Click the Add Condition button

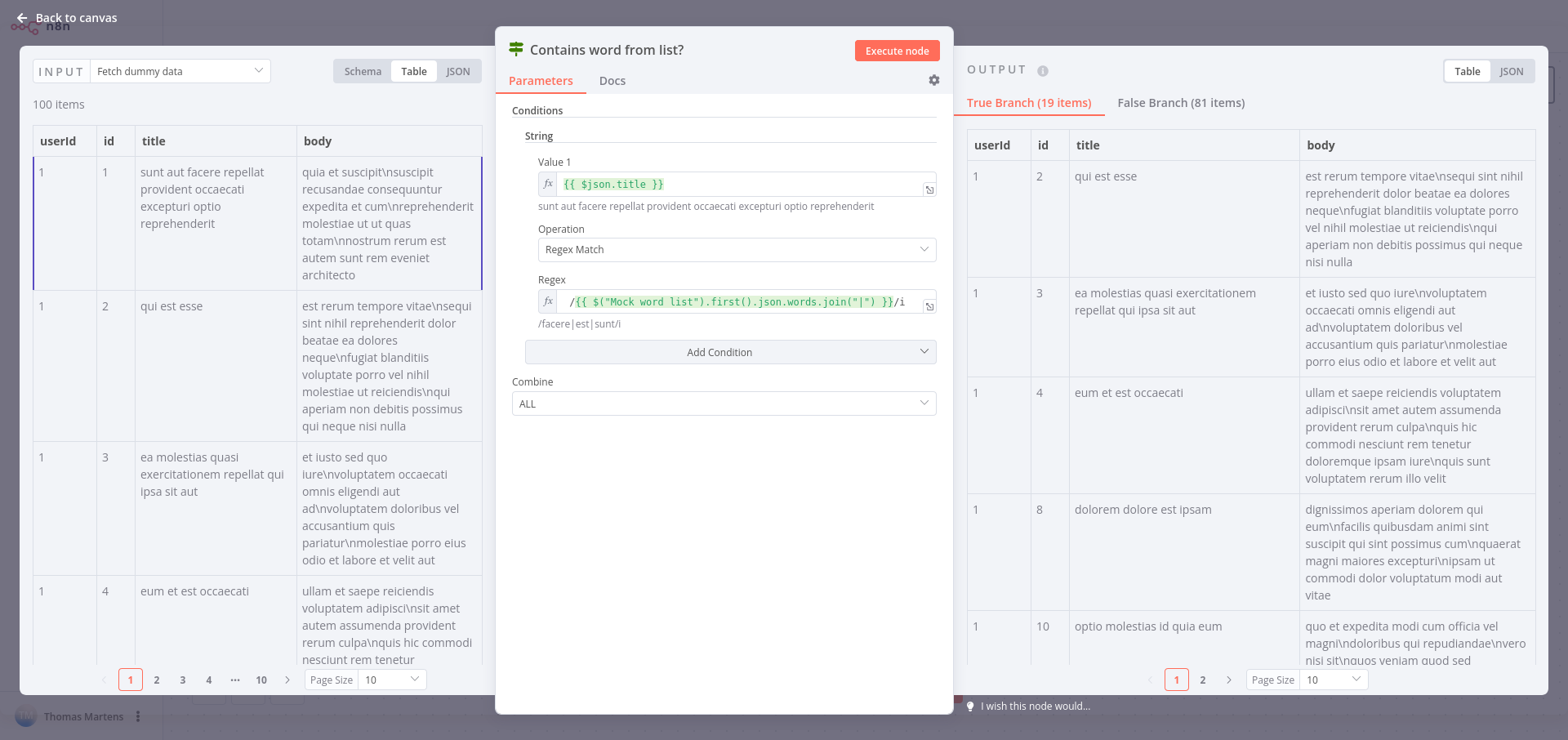[730, 352]
